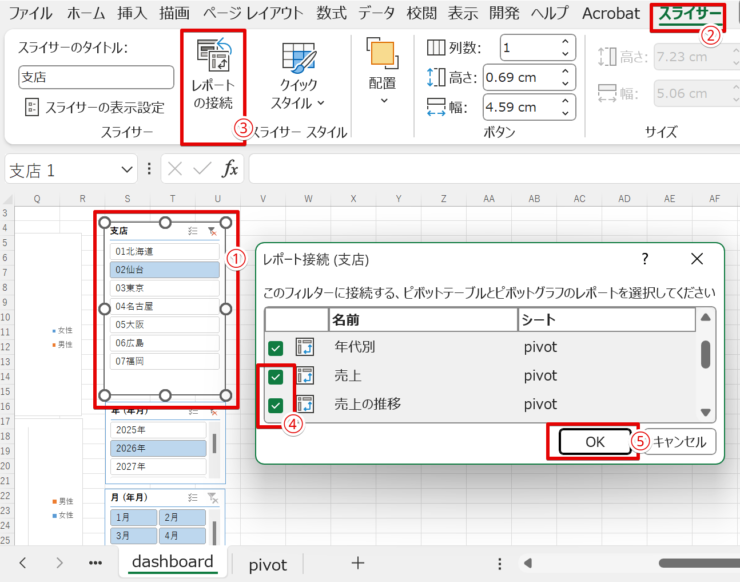Increase button height 0.69 cm
Screen dimensions: 740x582
pyautogui.click(x=565, y=71)
